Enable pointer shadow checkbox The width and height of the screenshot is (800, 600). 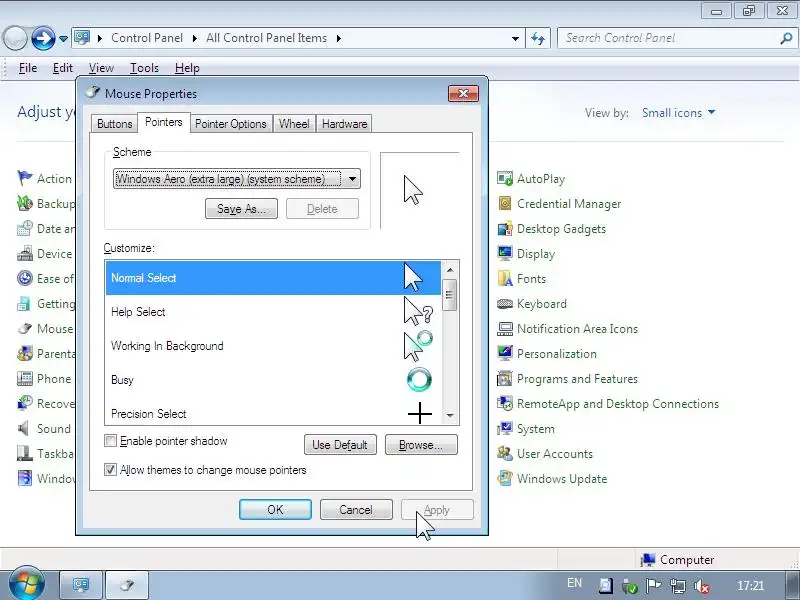point(110,441)
